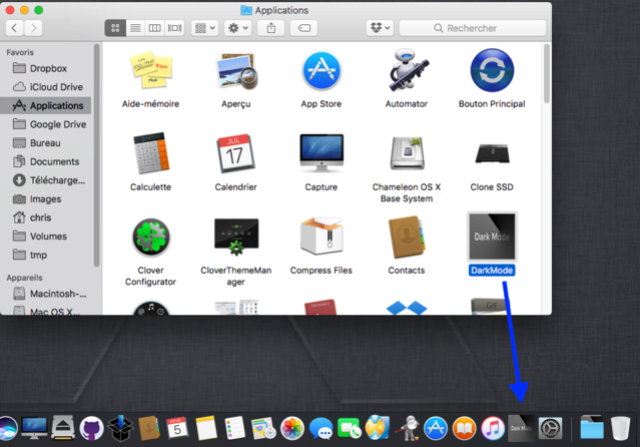This screenshot has height=447, width=640.
Task: Open Bureau in the sidebar
Action: [x=46, y=143]
